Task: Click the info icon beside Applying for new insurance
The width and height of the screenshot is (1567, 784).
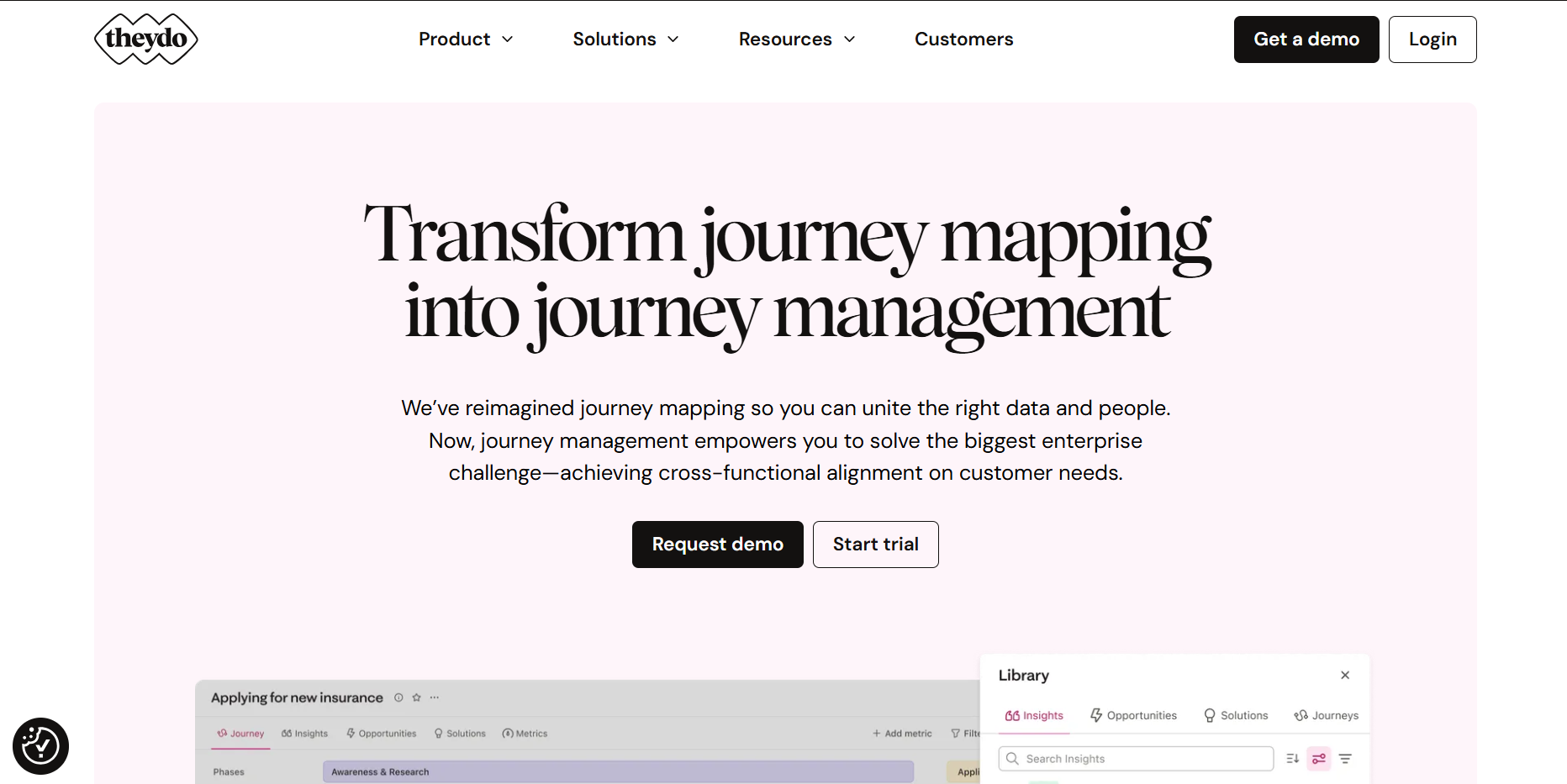Action: click(x=398, y=697)
